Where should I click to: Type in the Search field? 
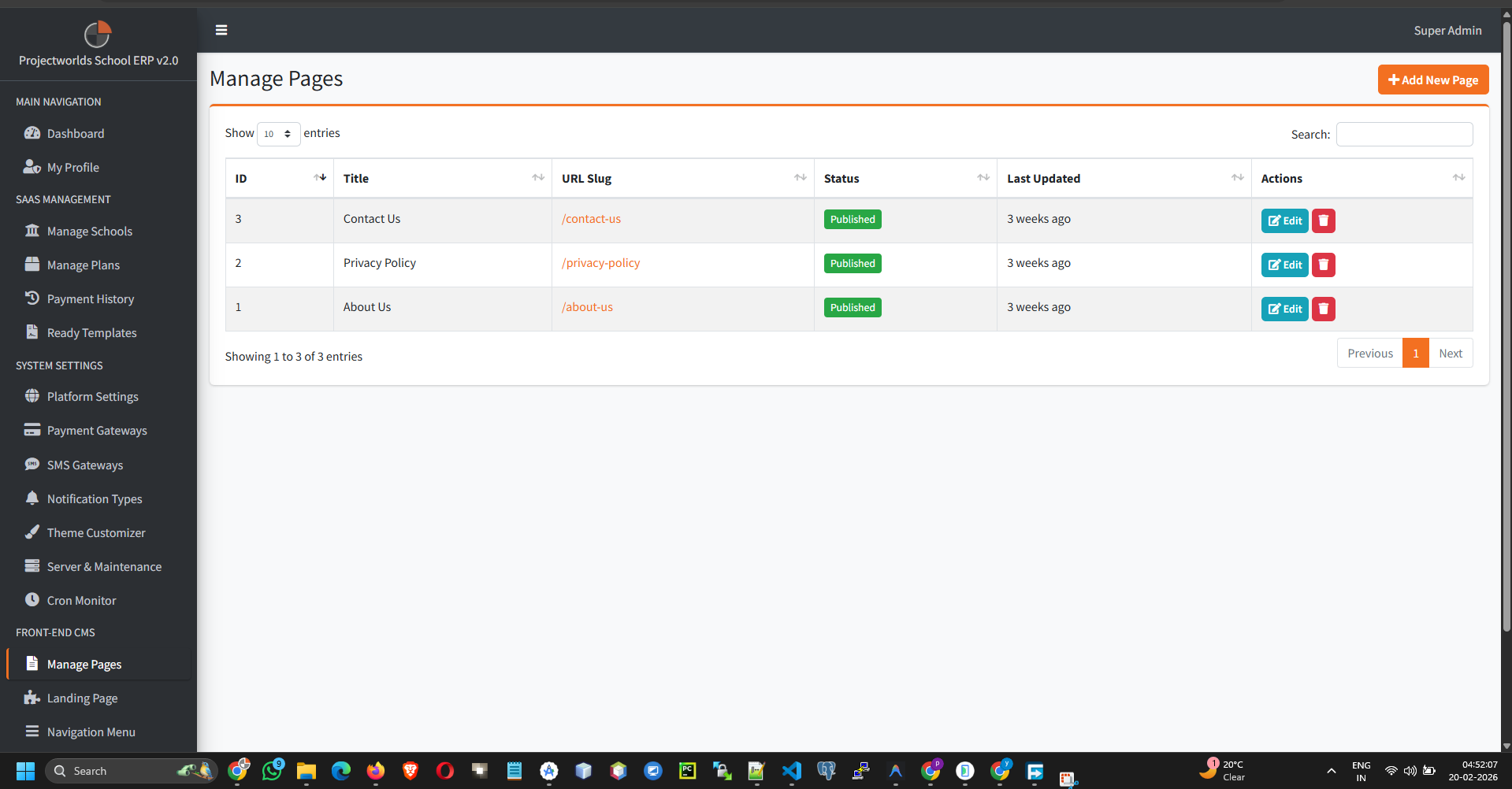pos(1403,134)
